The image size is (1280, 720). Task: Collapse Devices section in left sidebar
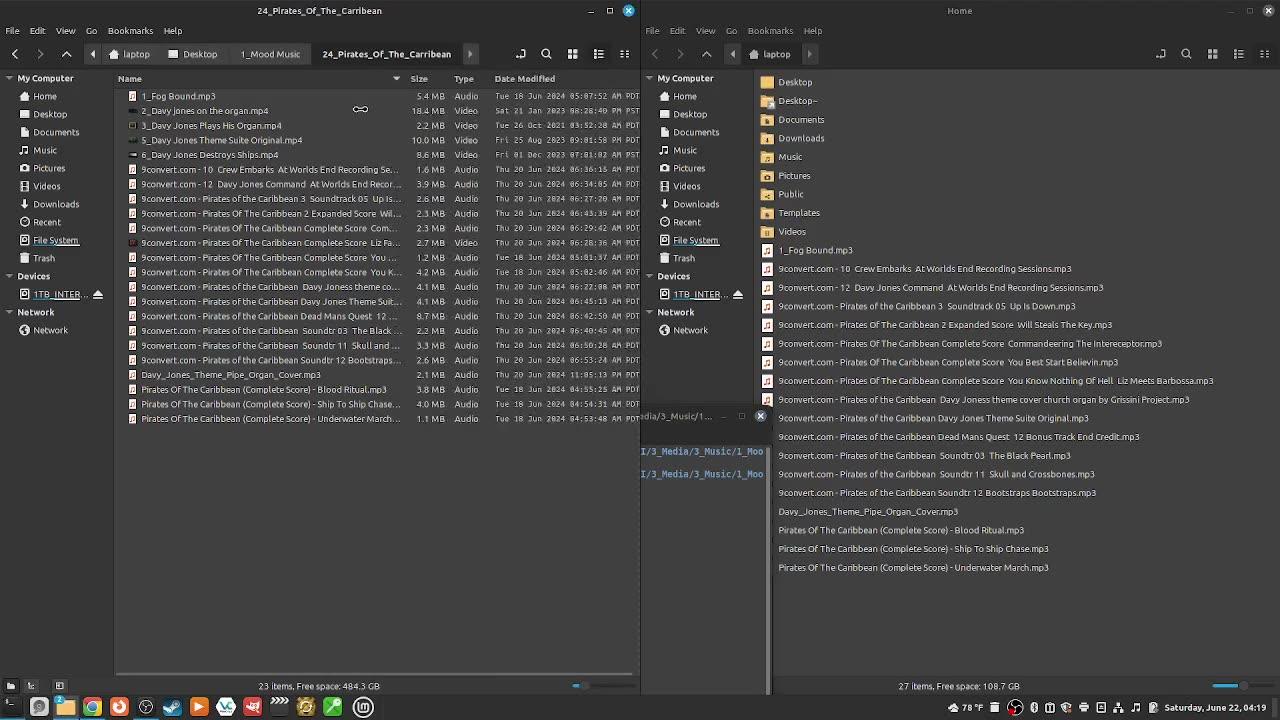(9, 276)
